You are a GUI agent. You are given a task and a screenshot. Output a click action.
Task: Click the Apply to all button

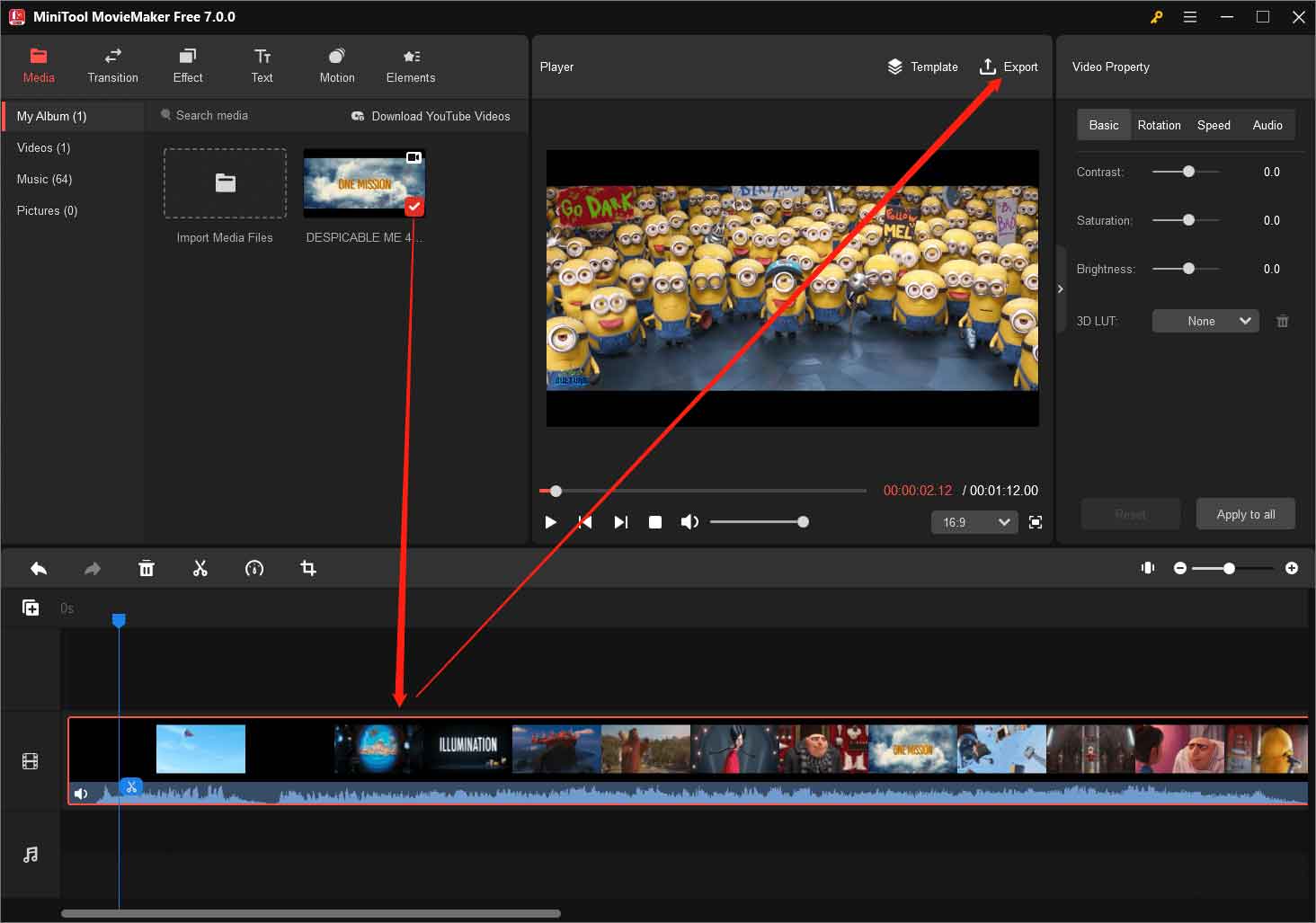click(x=1245, y=513)
